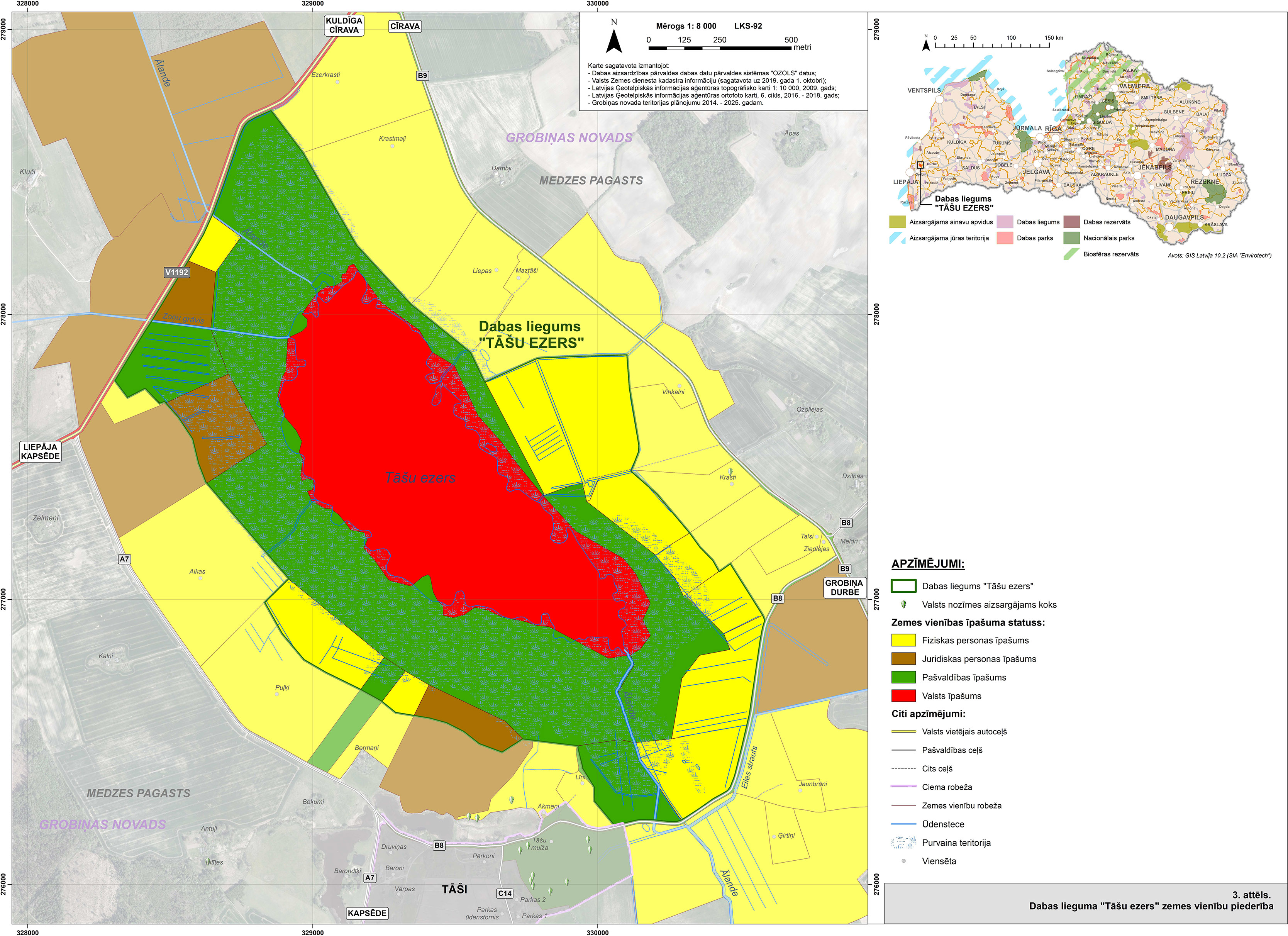Click the Purvaina teritorija legend symbol
This screenshot has height=936, width=1288.
[x=903, y=843]
